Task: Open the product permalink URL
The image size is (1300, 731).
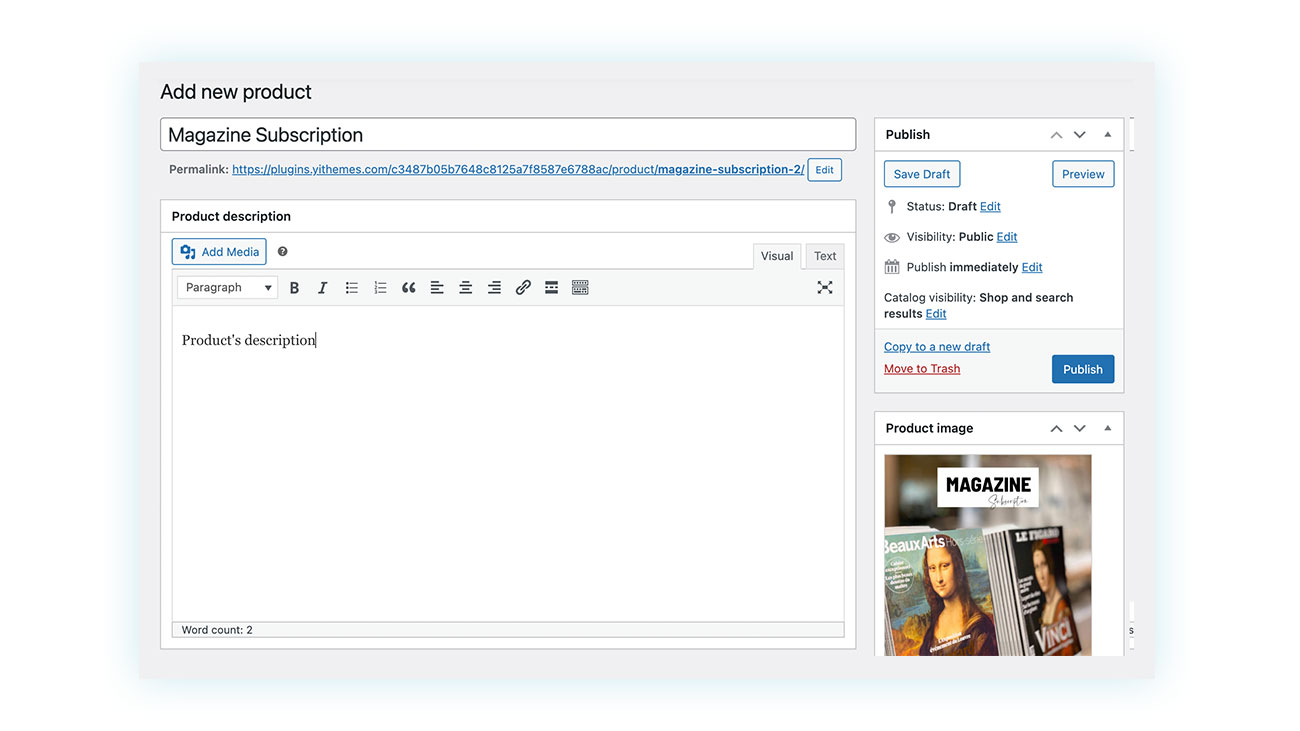Action: (x=518, y=170)
